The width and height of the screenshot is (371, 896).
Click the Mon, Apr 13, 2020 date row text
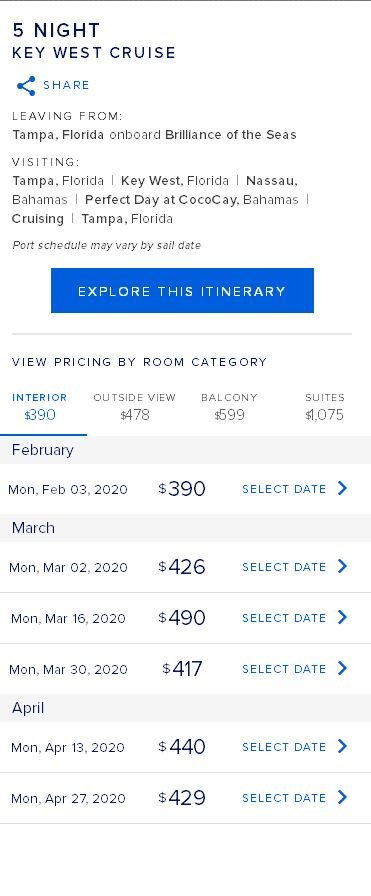pyautogui.click(x=67, y=747)
